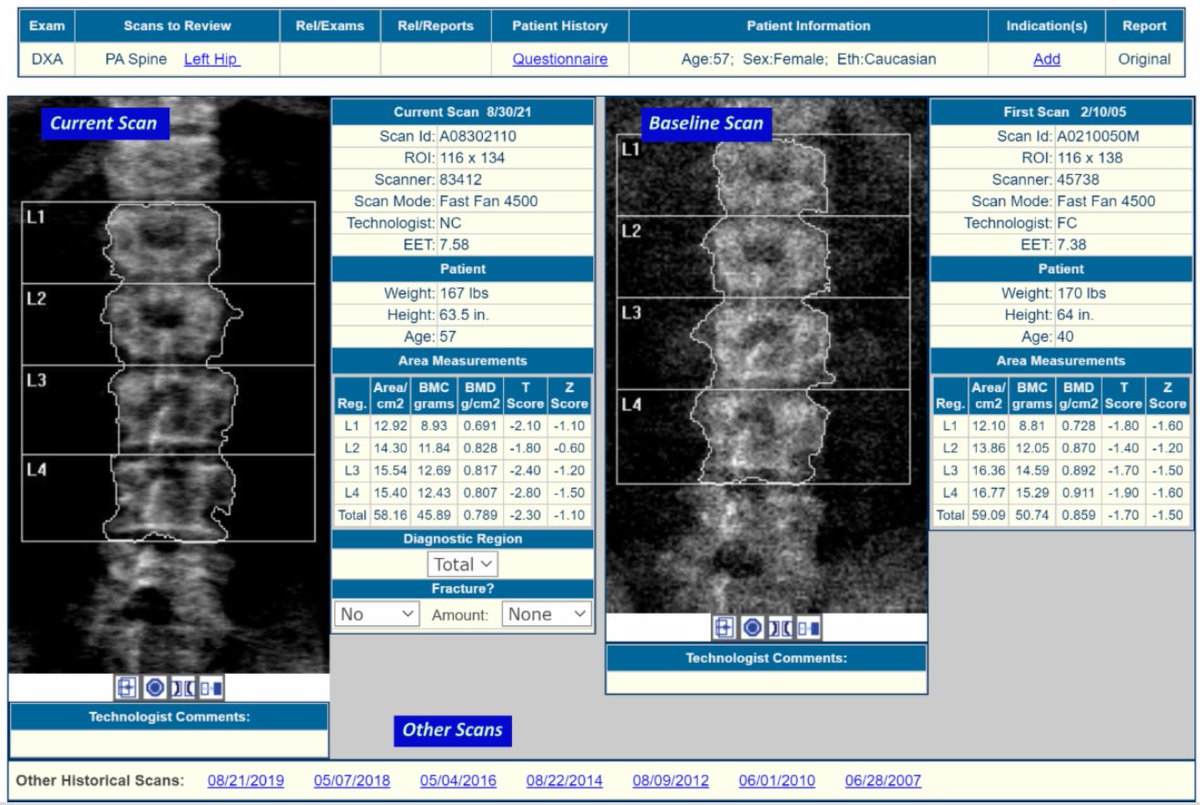Click the two-rectangles contrast icon under the Baseline Scan image
The image size is (1200, 805).
coord(808,627)
